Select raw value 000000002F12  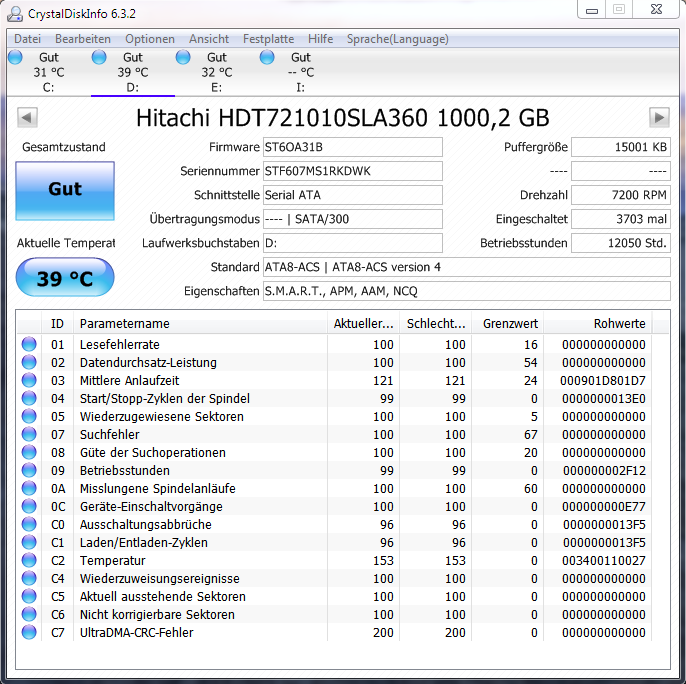pyautogui.click(x=604, y=470)
